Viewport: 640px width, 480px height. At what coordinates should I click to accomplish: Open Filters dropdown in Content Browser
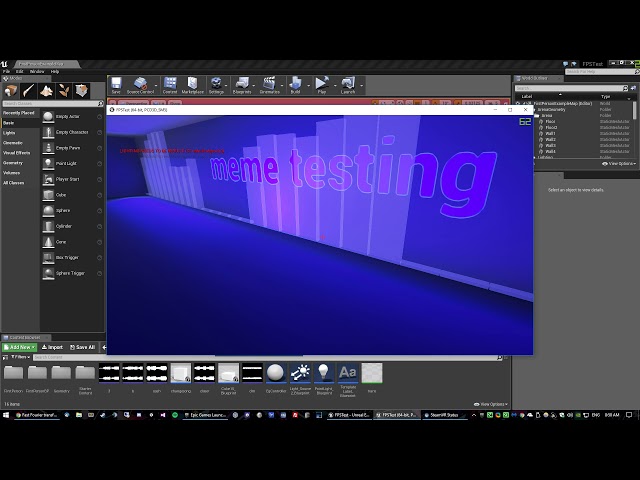pos(20,357)
